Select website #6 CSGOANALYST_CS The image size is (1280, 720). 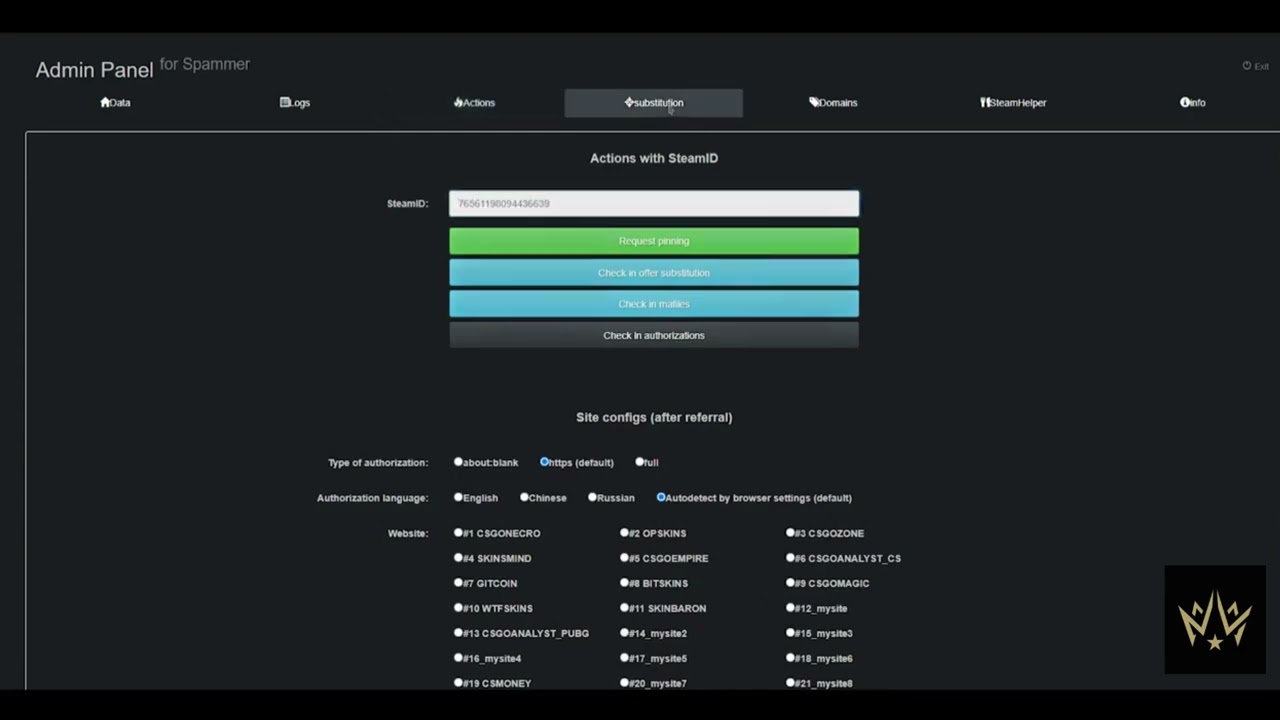point(790,558)
